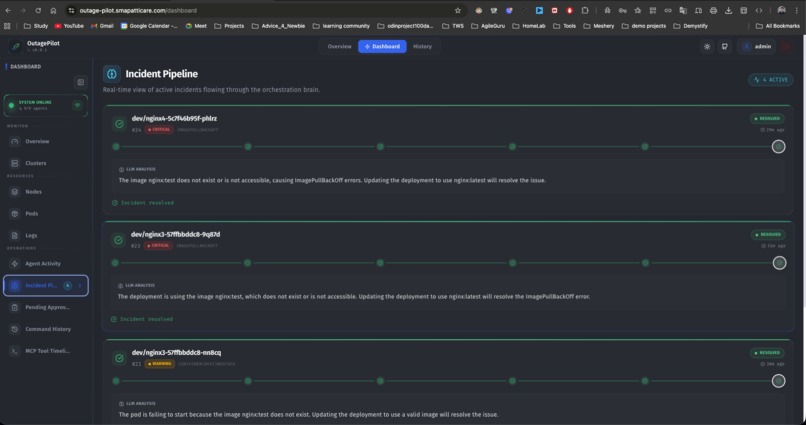Open the browser three-dot menu
The height and width of the screenshot is (425, 806).
pyautogui.click(x=797, y=10)
